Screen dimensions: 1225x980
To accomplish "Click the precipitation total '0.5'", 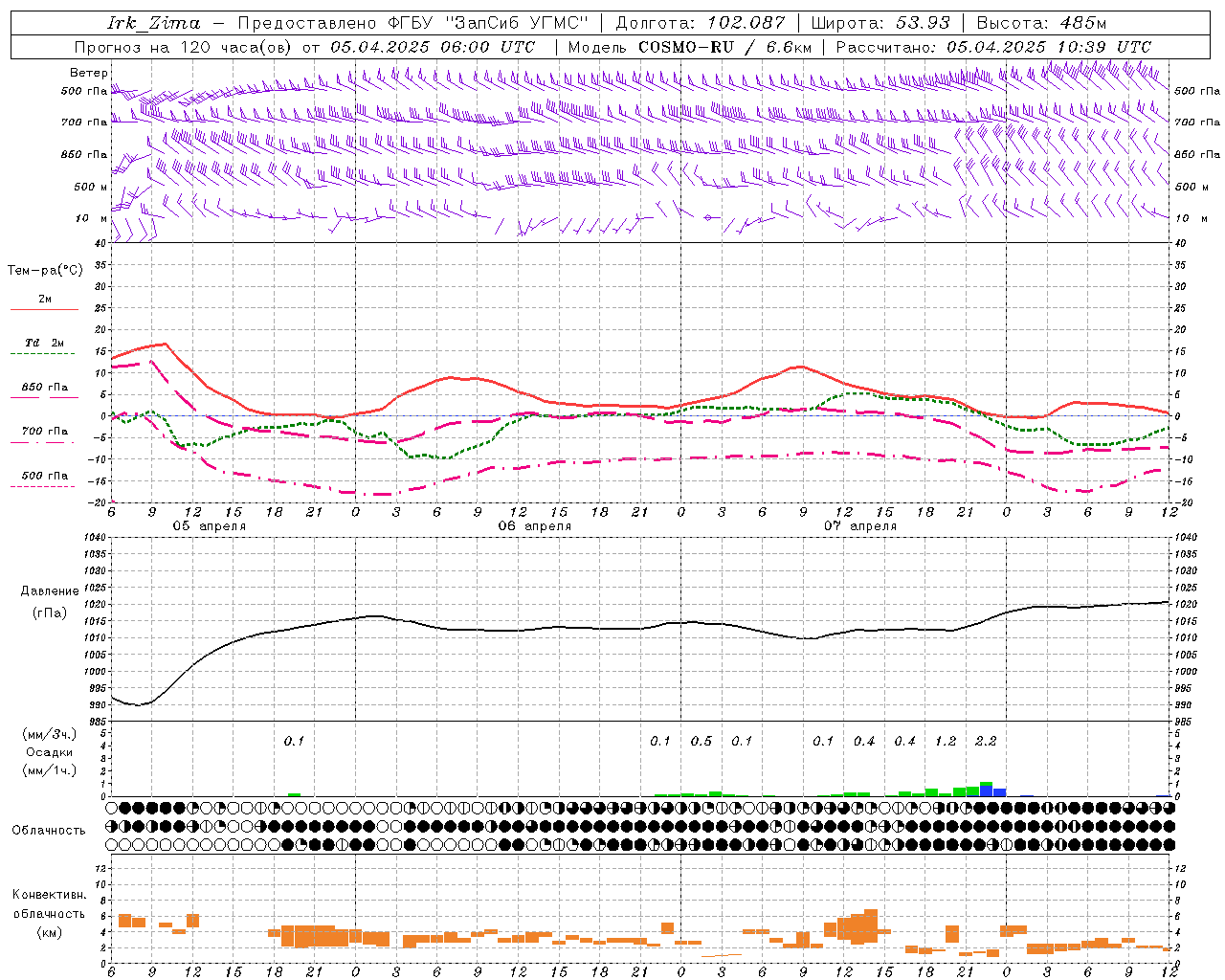I will (x=702, y=741).
